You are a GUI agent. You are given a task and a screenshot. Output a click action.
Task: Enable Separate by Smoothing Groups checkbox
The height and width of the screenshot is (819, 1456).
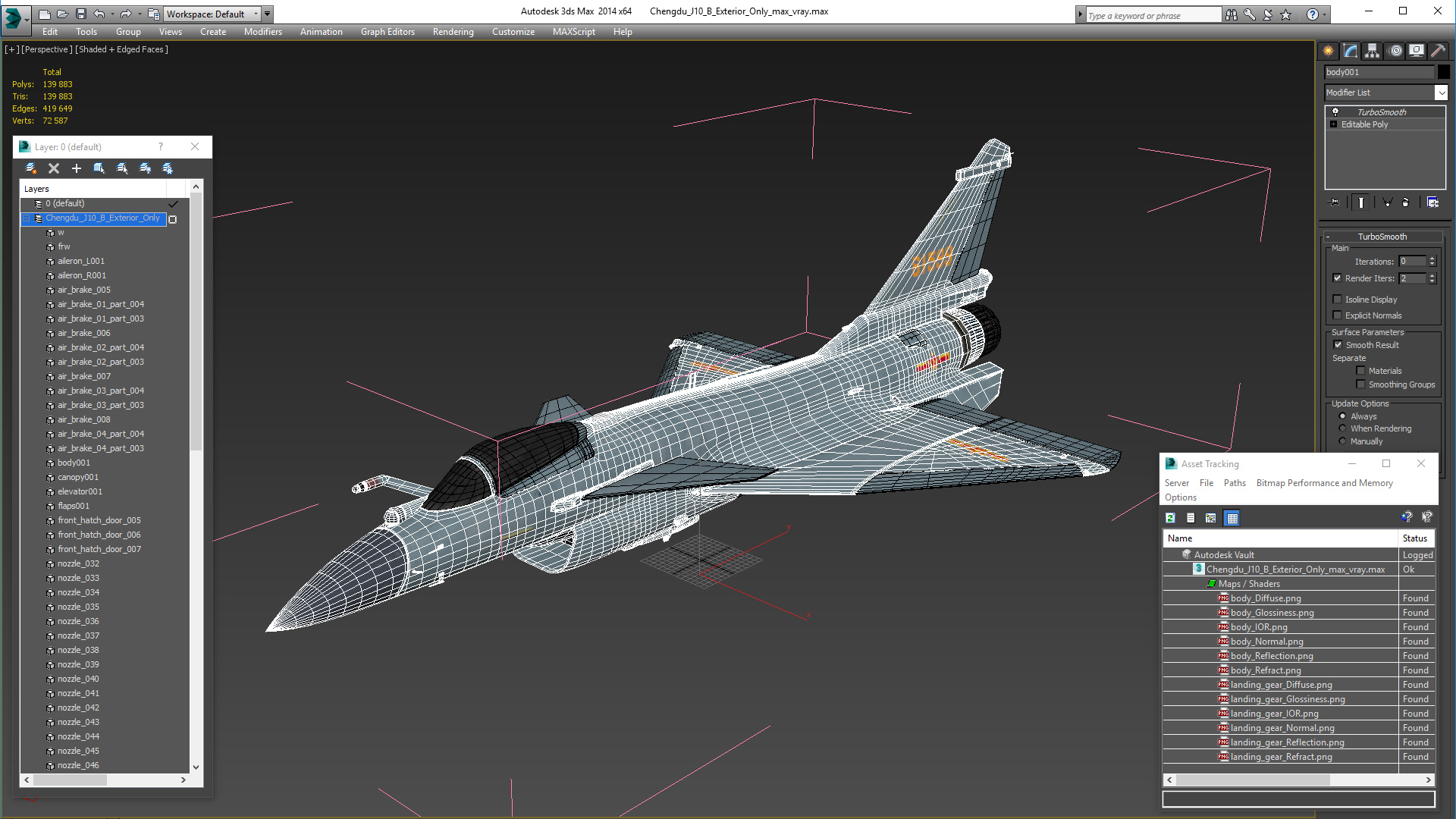[1360, 384]
